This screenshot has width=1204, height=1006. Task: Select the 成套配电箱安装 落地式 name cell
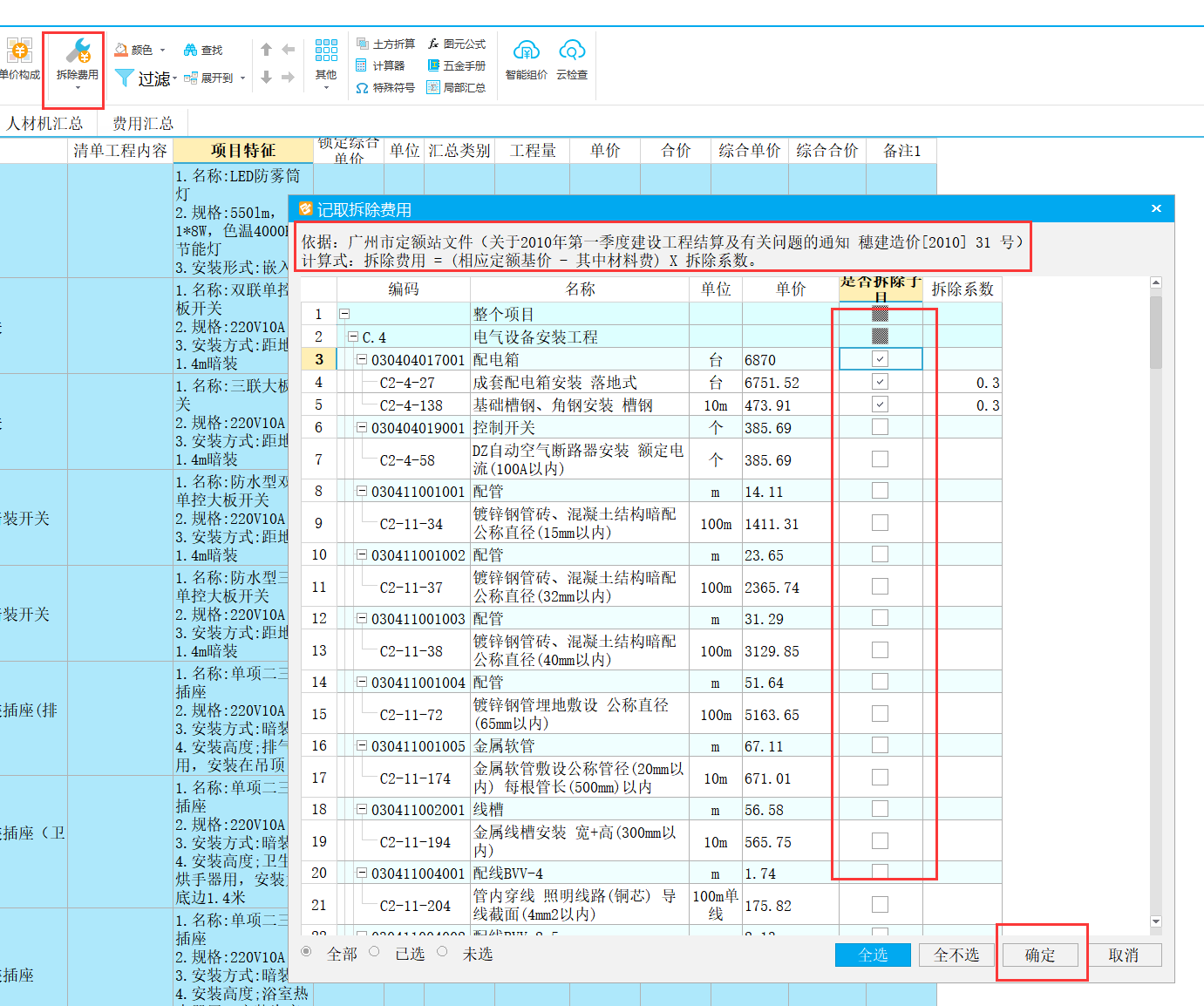[580, 382]
